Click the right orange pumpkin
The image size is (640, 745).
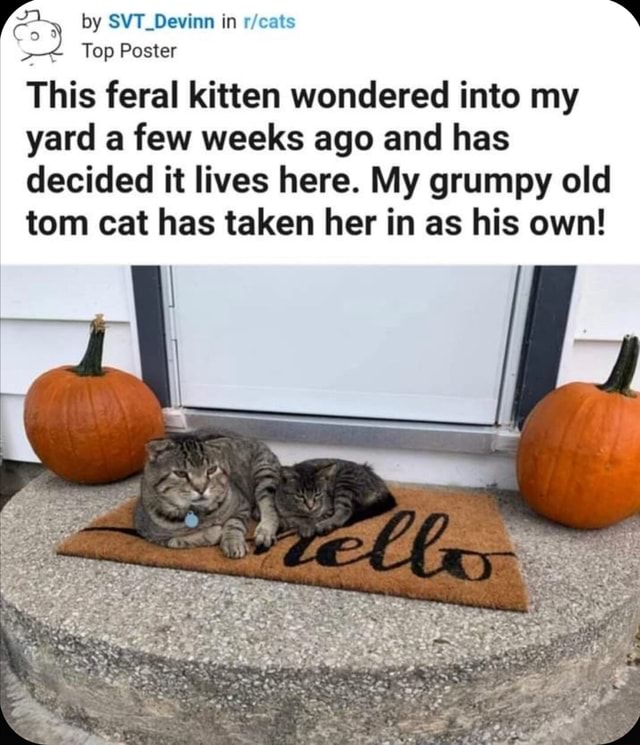[579, 456]
